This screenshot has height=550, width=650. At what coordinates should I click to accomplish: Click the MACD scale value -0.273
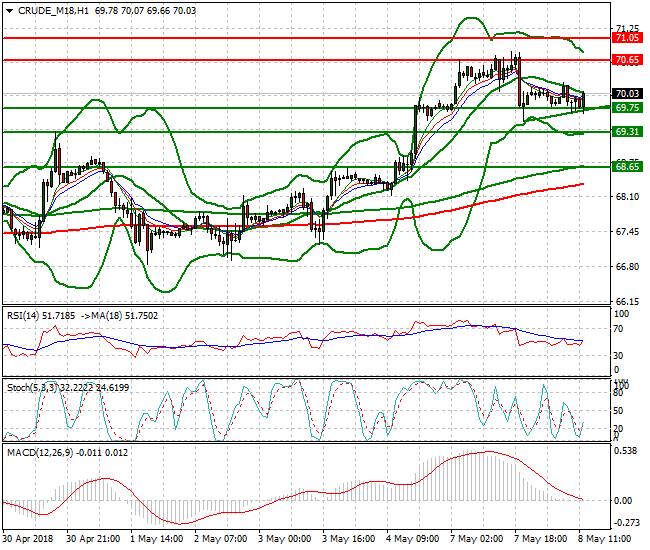coord(625,523)
